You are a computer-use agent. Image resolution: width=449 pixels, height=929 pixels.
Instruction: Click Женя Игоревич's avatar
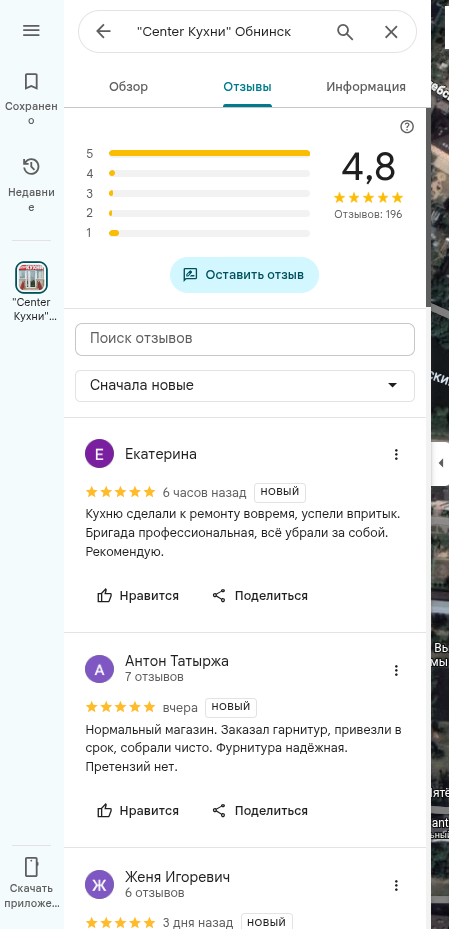coord(100,885)
